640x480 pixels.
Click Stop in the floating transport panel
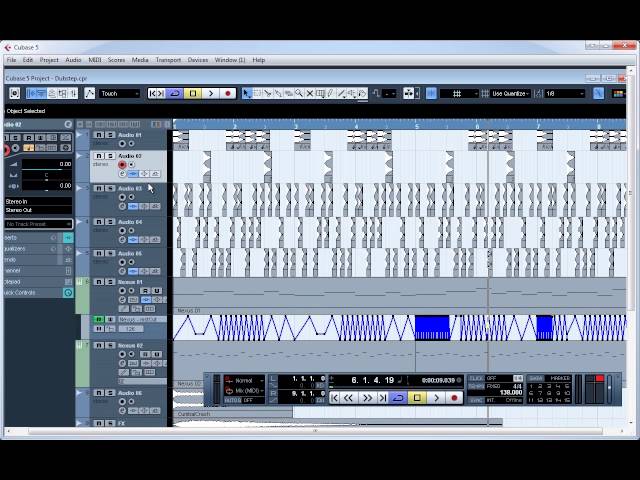click(417, 398)
